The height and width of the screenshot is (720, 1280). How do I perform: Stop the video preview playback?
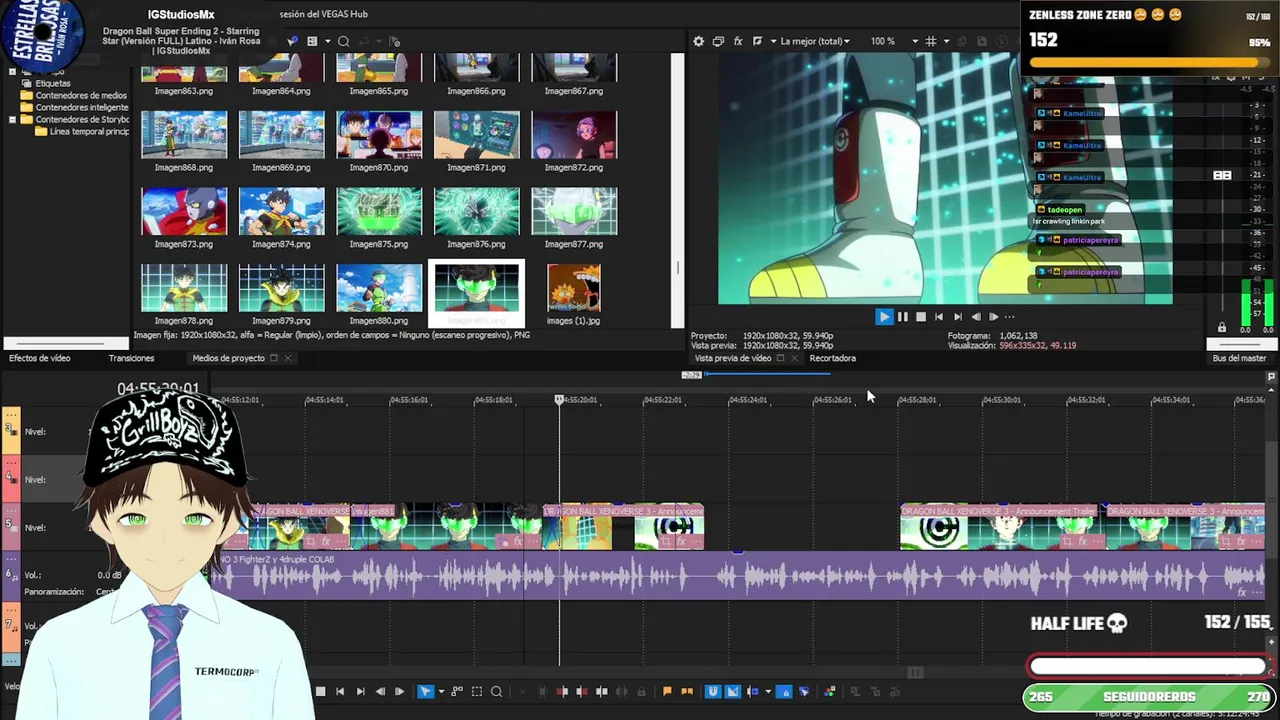click(x=921, y=316)
